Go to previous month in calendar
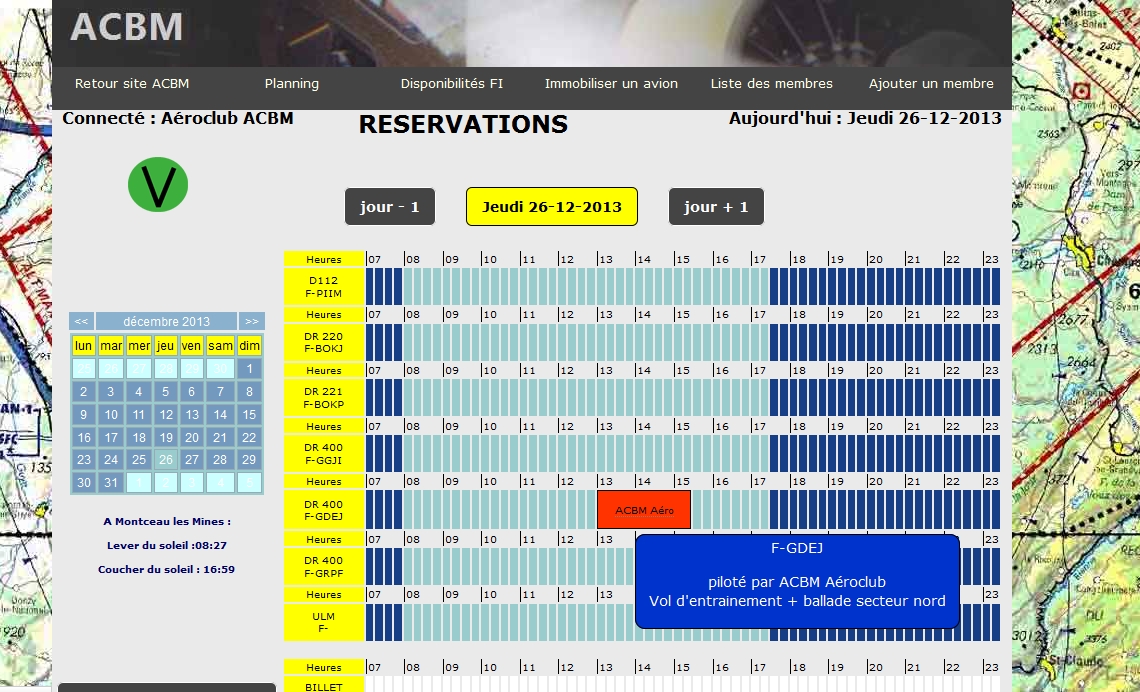The height and width of the screenshot is (692, 1140). pyautogui.click(x=82, y=322)
